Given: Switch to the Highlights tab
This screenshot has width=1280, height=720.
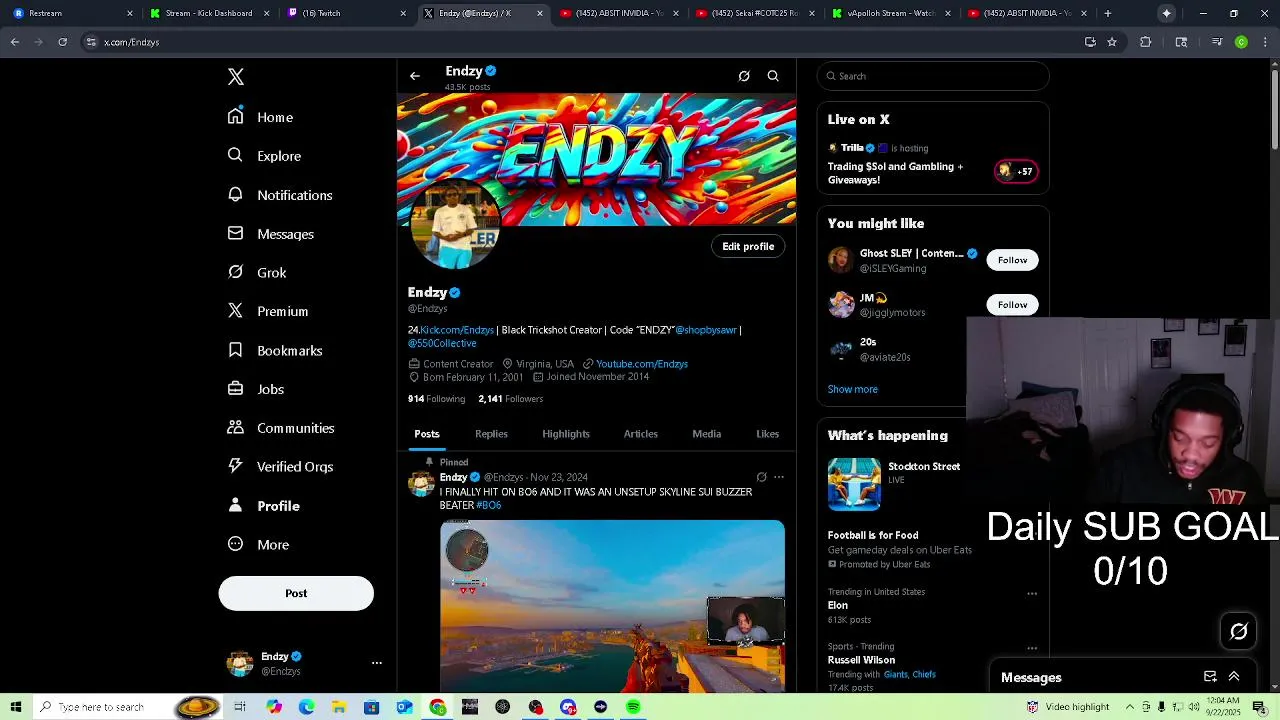Looking at the screenshot, I should point(566,434).
